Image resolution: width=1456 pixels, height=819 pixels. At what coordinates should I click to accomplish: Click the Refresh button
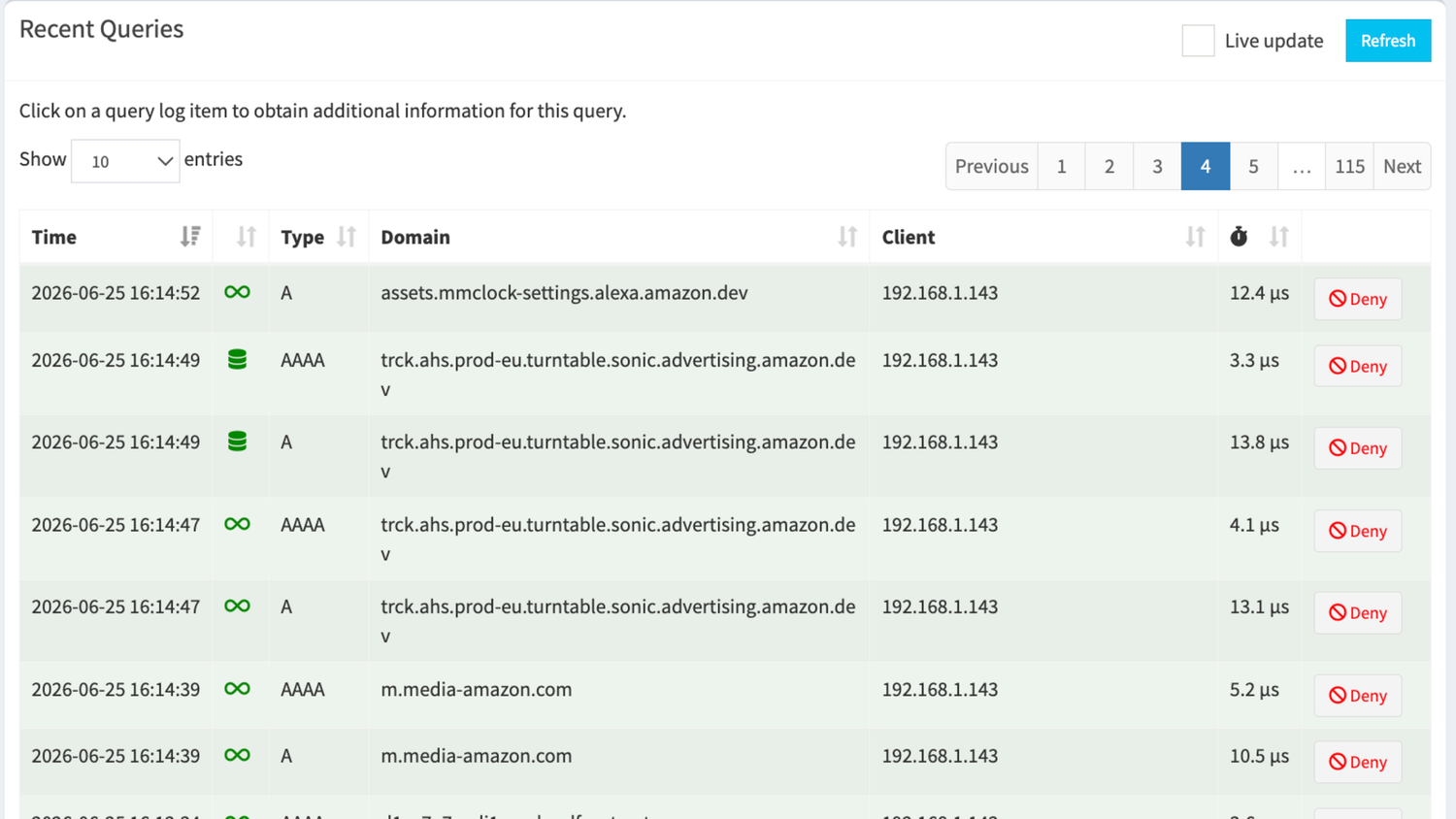pyautogui.click(x=1388, y=41)
